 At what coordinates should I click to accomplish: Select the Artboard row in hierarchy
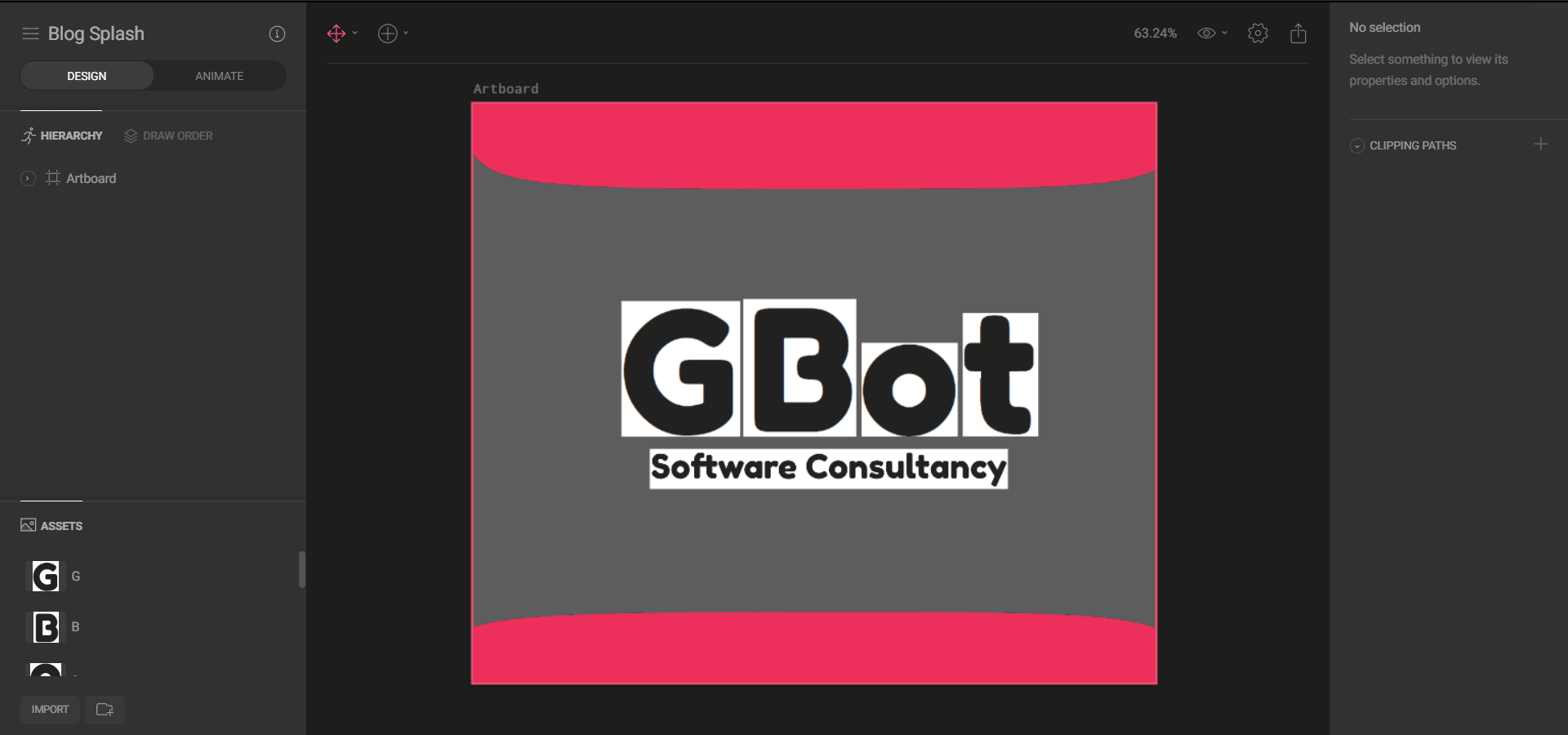tap(153, 178)
